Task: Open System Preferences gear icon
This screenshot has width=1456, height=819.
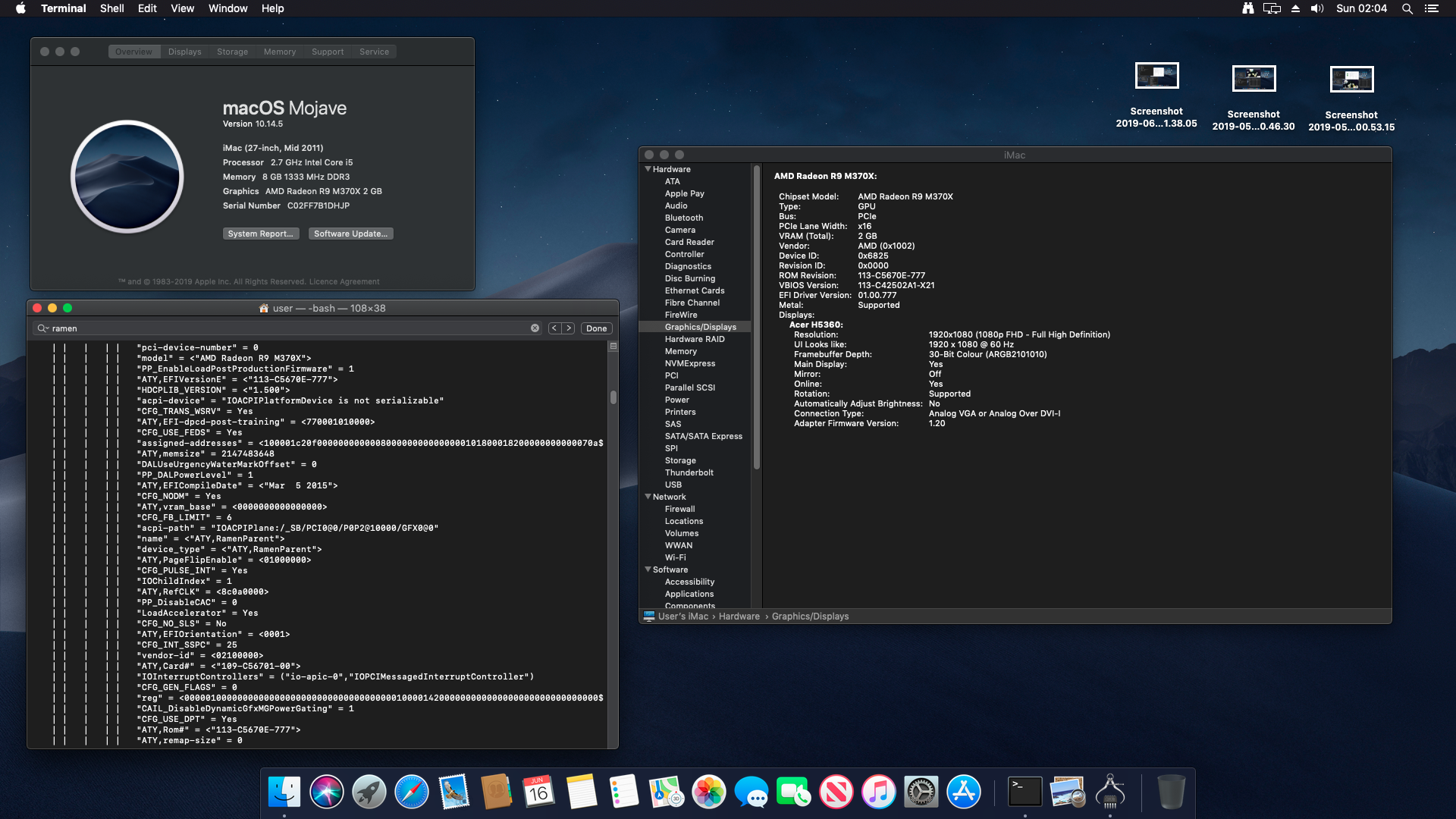Action: [921, 792]
